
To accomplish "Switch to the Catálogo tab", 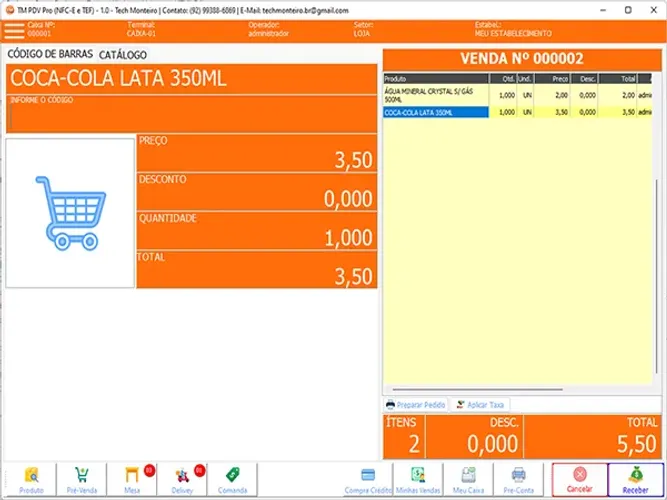I will [x=123, y=55].
